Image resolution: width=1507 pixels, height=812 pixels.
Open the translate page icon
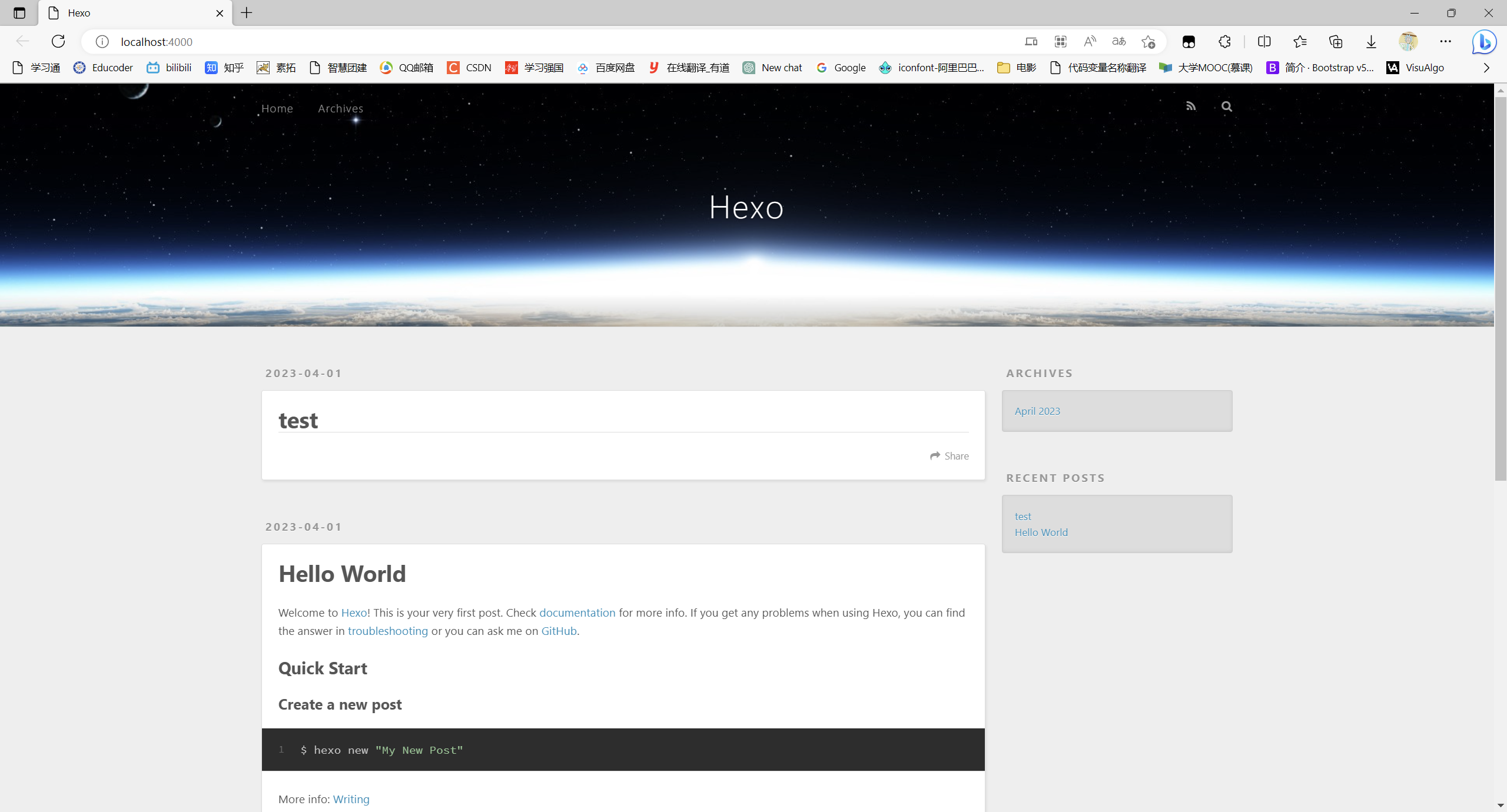click(1119, 42)
